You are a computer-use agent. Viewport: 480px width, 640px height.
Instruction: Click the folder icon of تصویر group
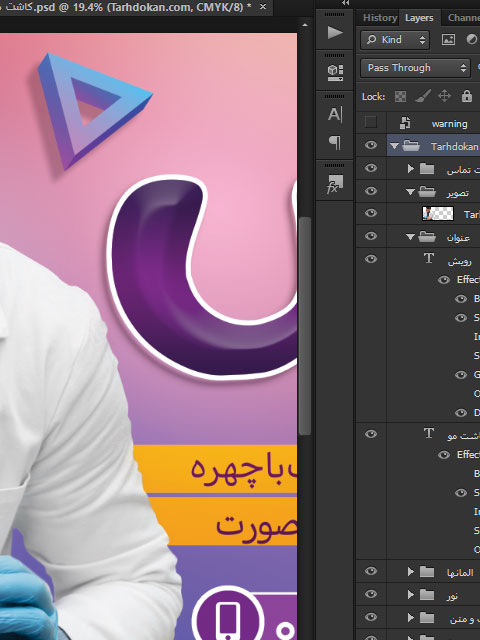pos(427,191)
